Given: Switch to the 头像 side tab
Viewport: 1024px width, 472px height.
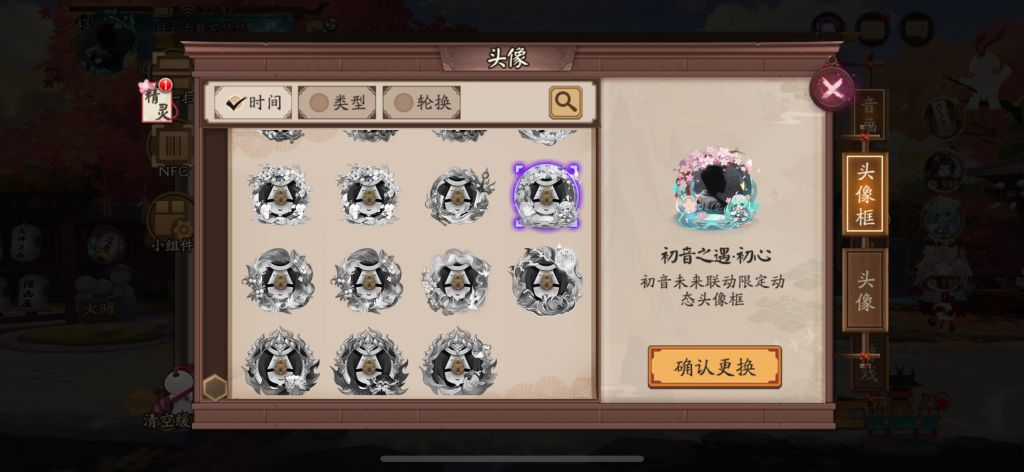Looking at the screenshot, I should point(865,291).
